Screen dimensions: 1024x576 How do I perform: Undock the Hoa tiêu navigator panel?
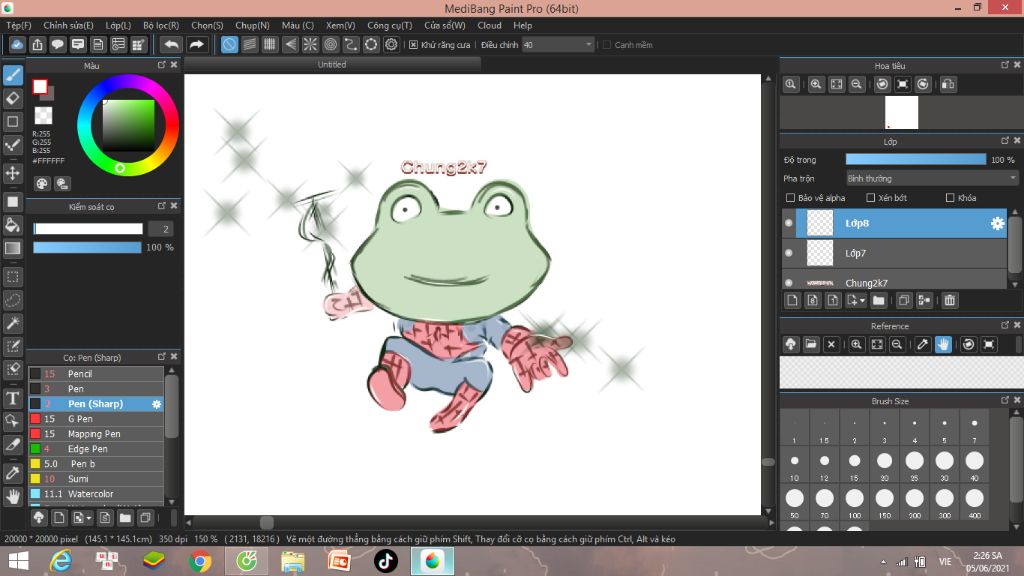click(x=1004, y=65)
